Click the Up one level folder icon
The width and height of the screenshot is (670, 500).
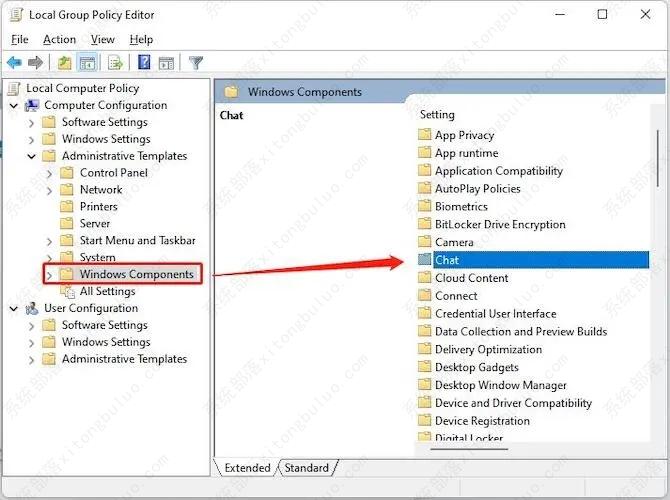coord(65,63)
